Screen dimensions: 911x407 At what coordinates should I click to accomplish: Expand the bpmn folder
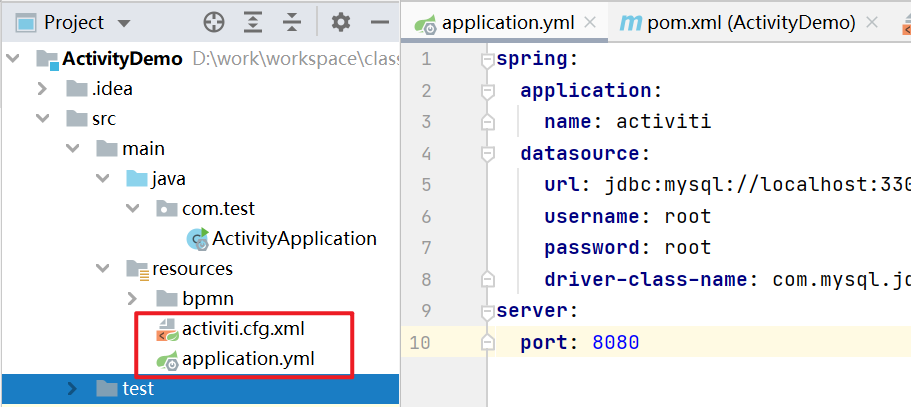coord(132,299)
